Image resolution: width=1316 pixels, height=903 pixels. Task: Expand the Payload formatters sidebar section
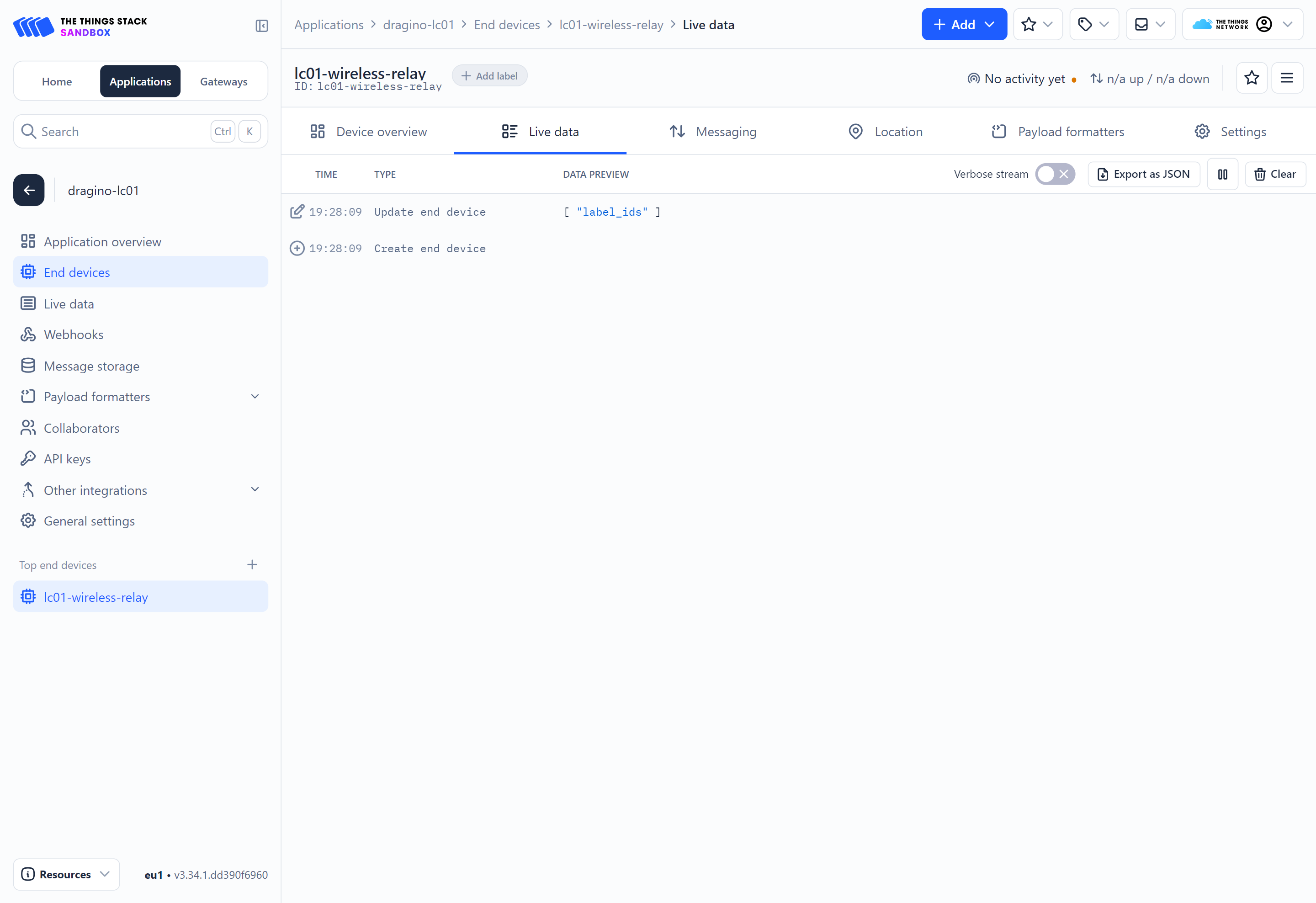click(x=255, y=396)
